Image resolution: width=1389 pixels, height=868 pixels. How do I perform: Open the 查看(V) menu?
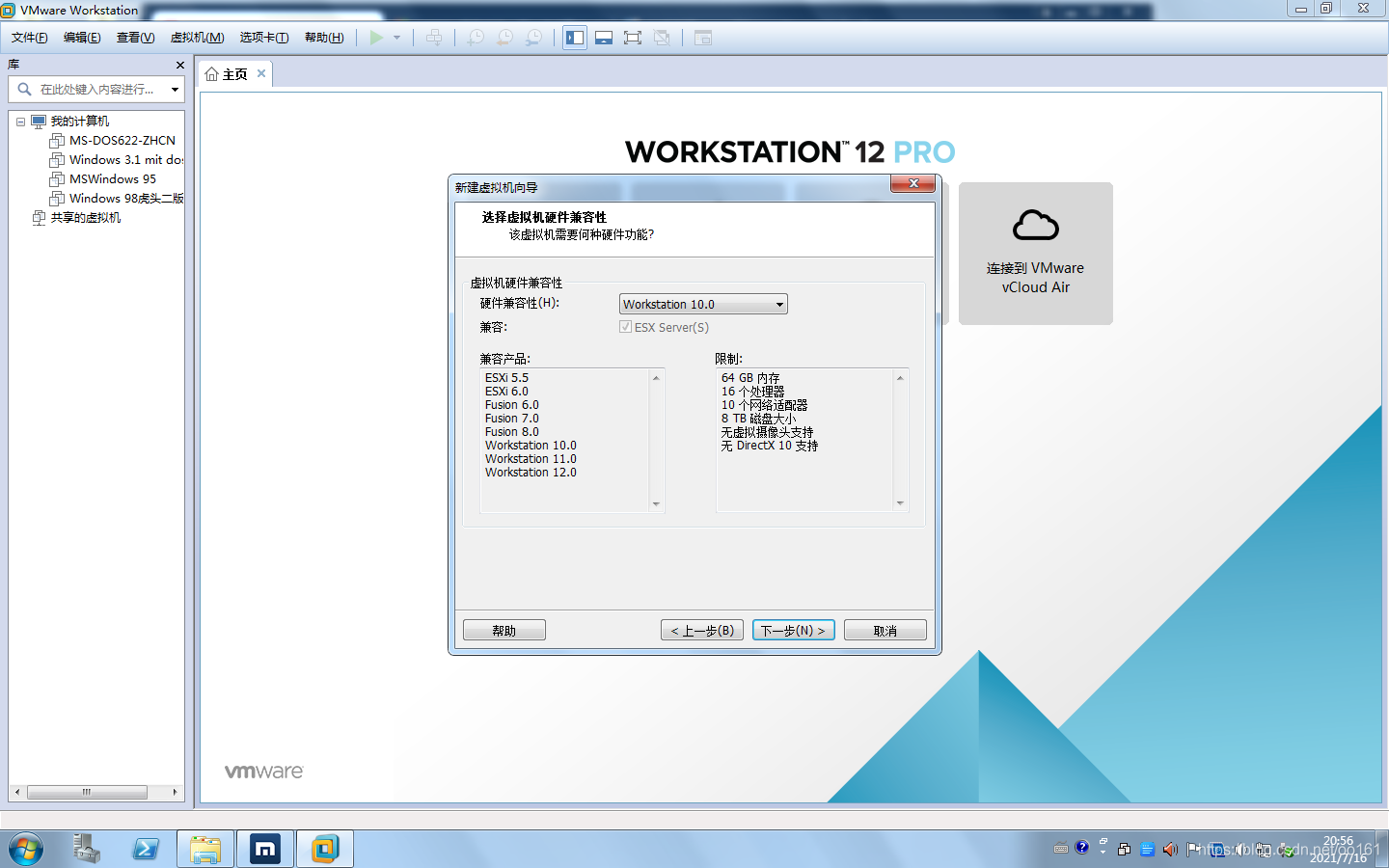[x=136, y=38]
